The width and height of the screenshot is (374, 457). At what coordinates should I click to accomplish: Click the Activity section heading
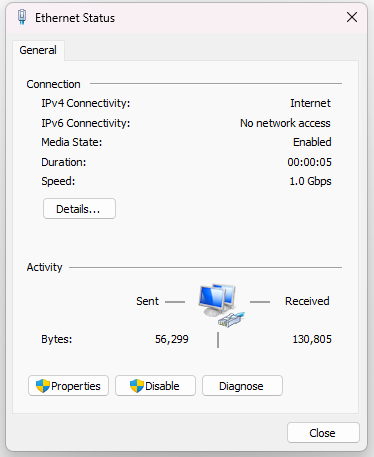(x=44, y=267)
